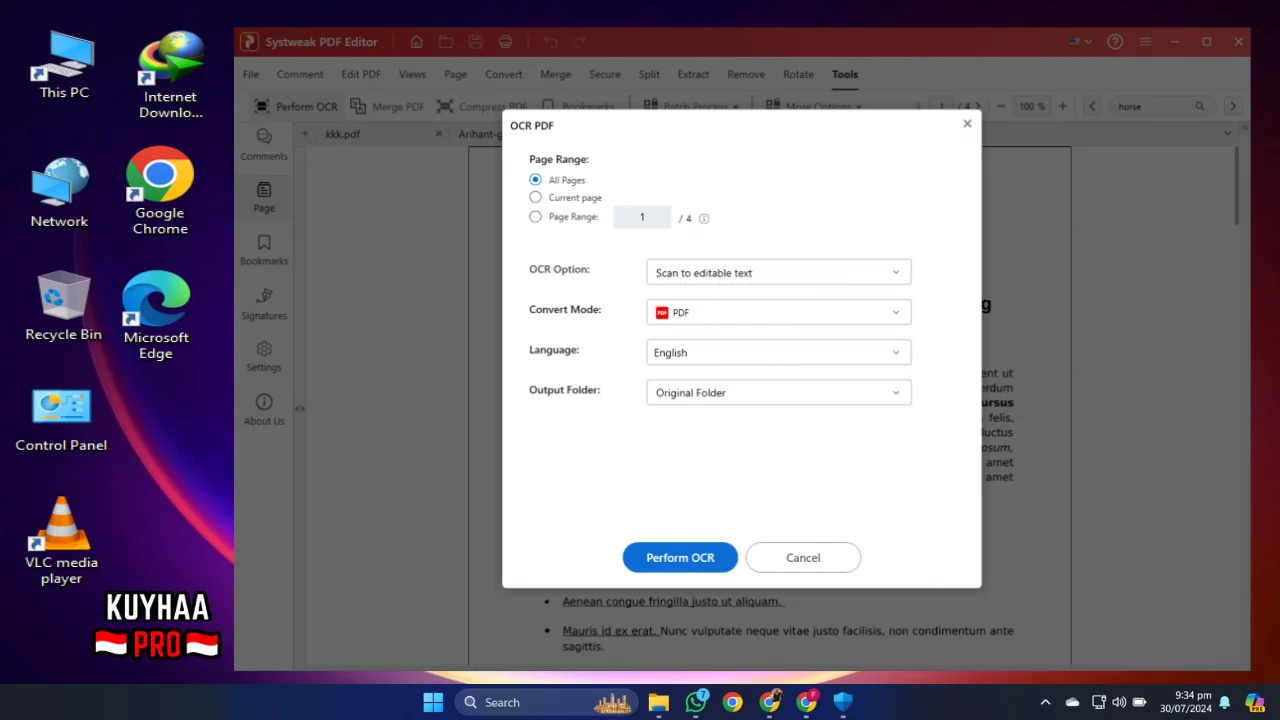Click the Perform OCR toolbar button
The width and height of the screenshot is (1280, 720).
(x=296, y=106)
